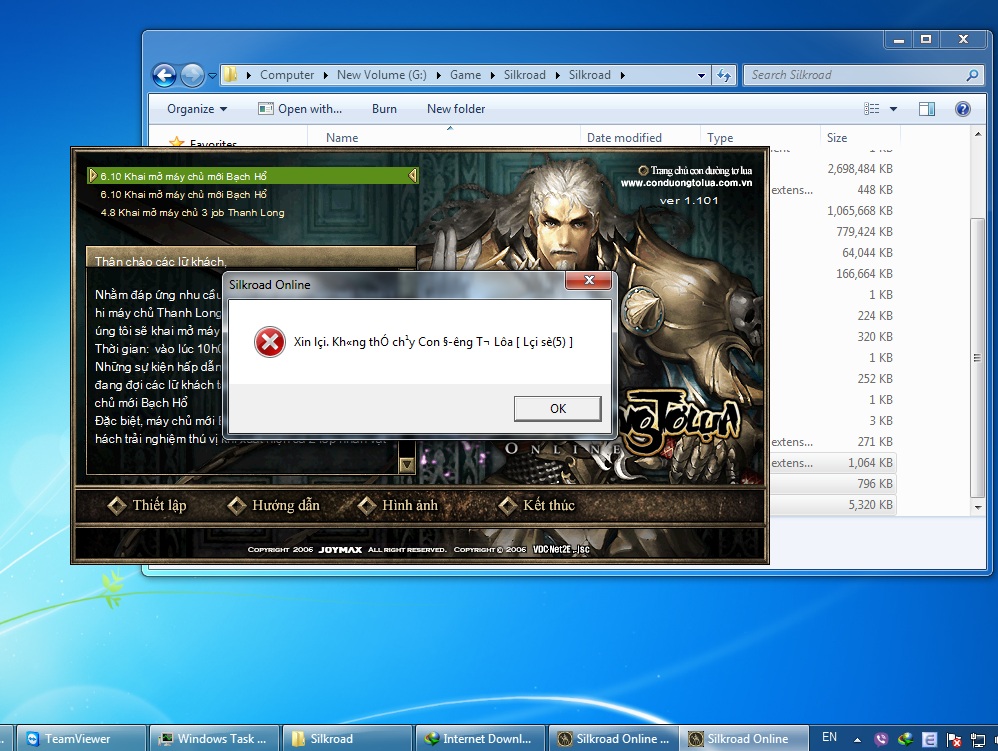The image size is (998, 751).
Task: Show hidden system tray icons
Action: coord(857,739)
